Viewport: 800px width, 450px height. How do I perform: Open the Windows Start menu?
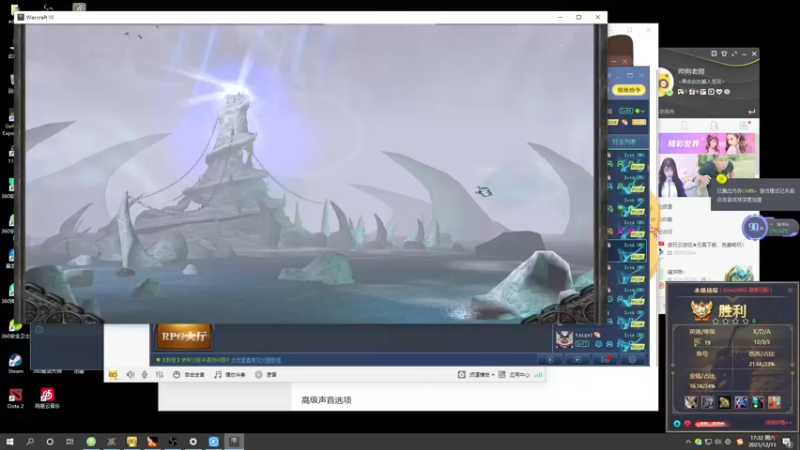(x=10, y=441)
